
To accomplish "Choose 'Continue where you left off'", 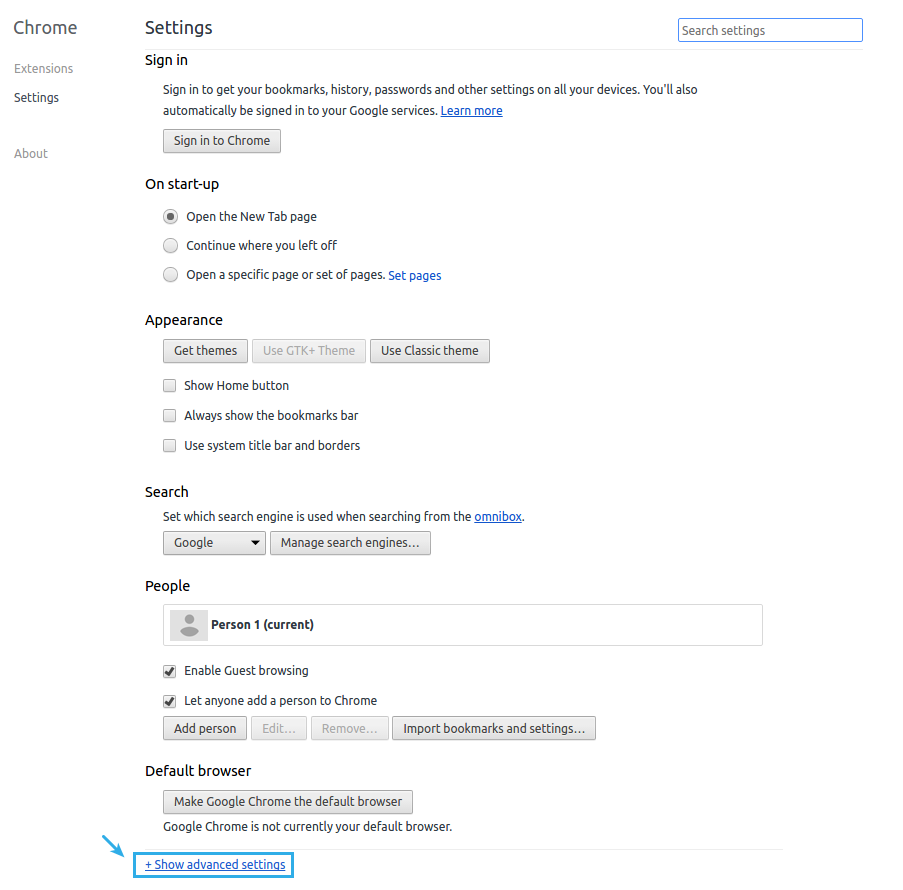I will click(x=170, y=245).
